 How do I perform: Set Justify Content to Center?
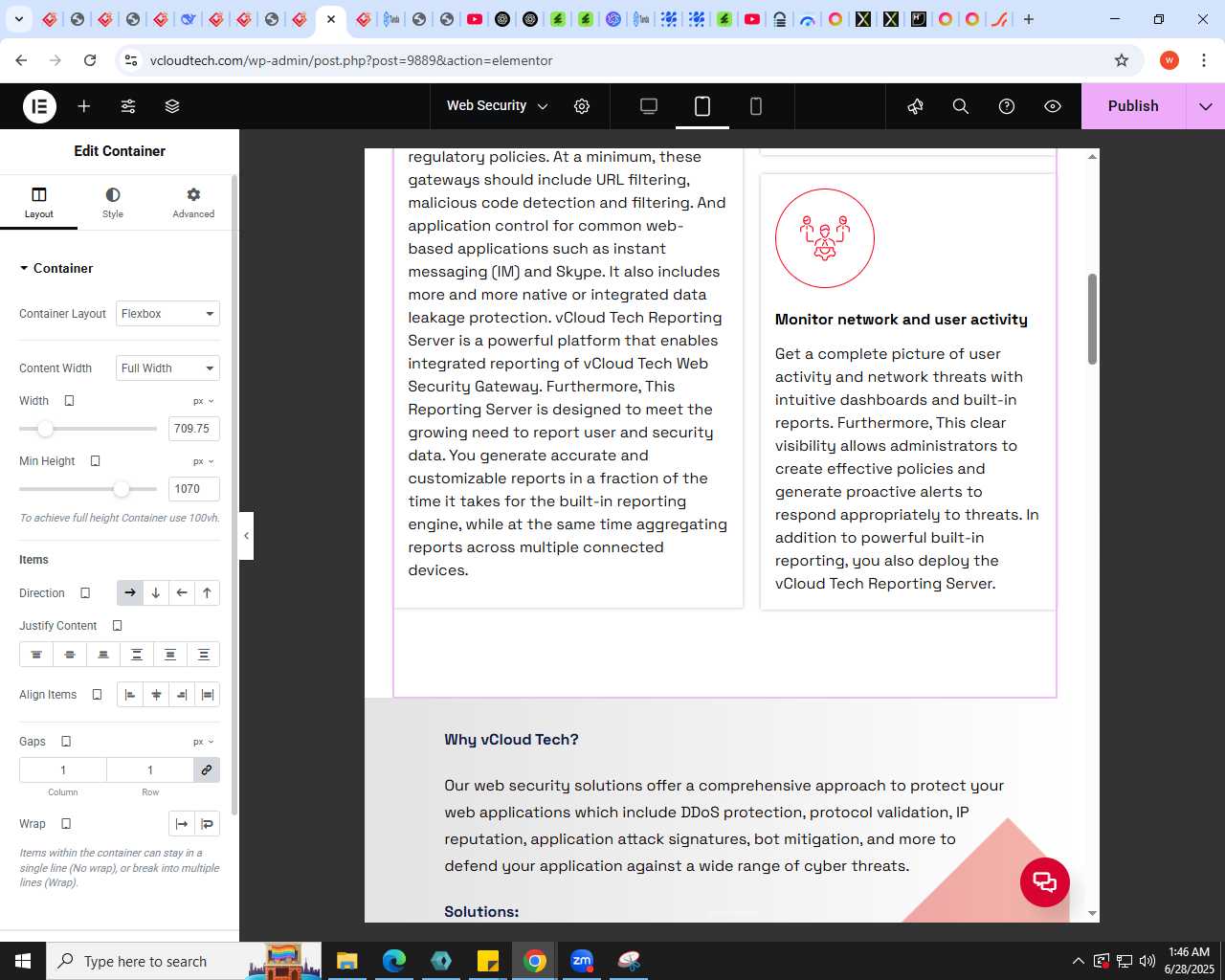70,655
